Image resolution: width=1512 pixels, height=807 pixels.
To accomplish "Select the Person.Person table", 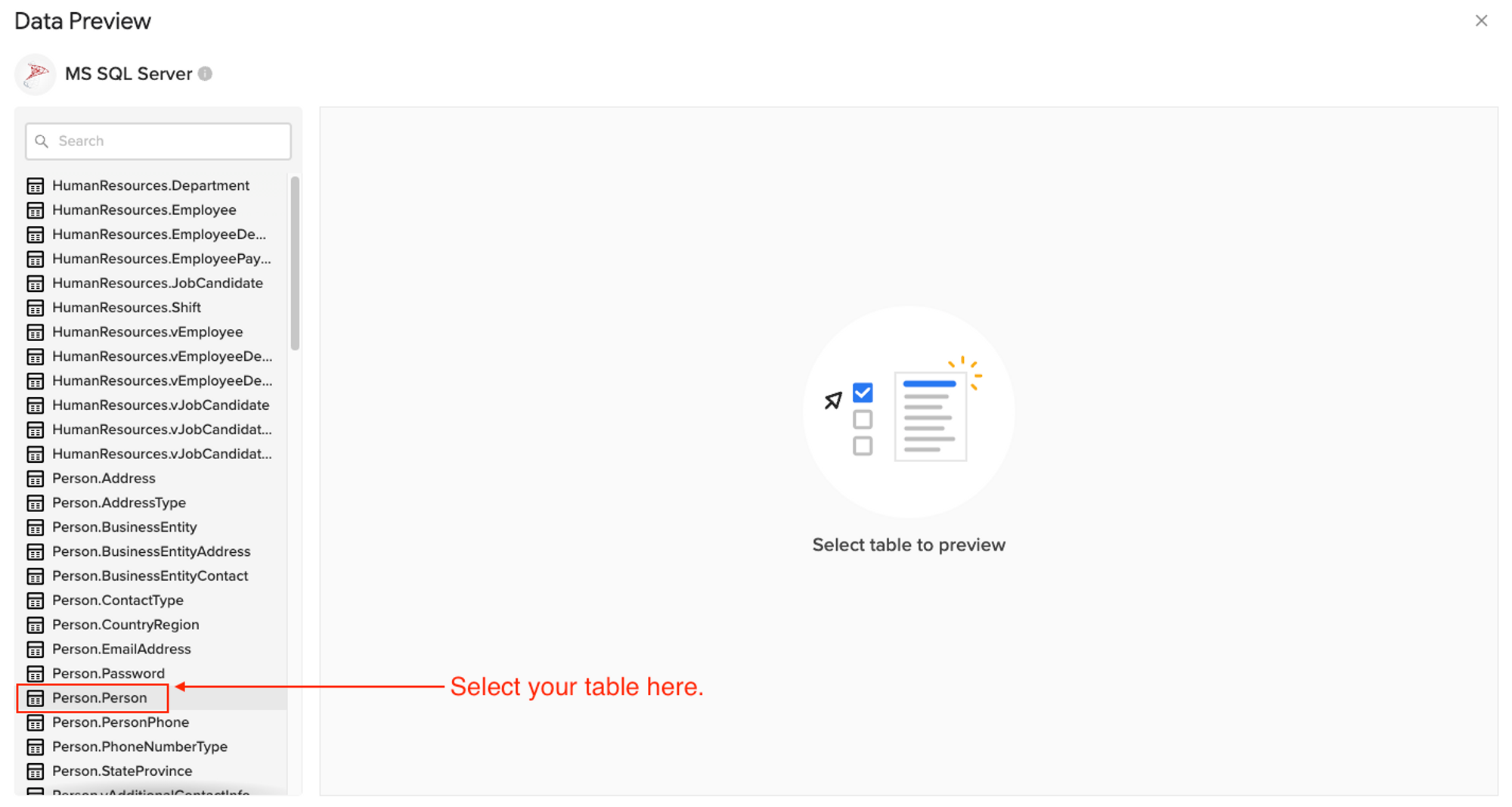I will tap(100, 698).
